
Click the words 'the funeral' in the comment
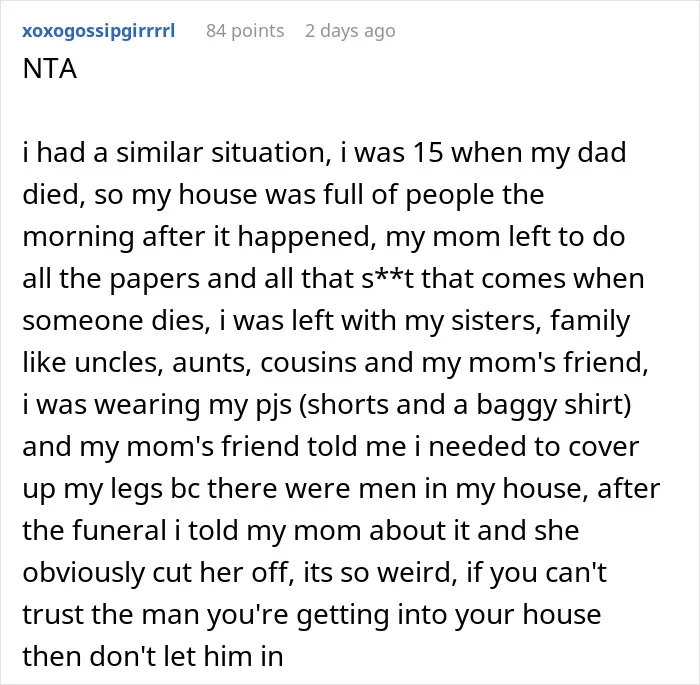pos(95,530)
